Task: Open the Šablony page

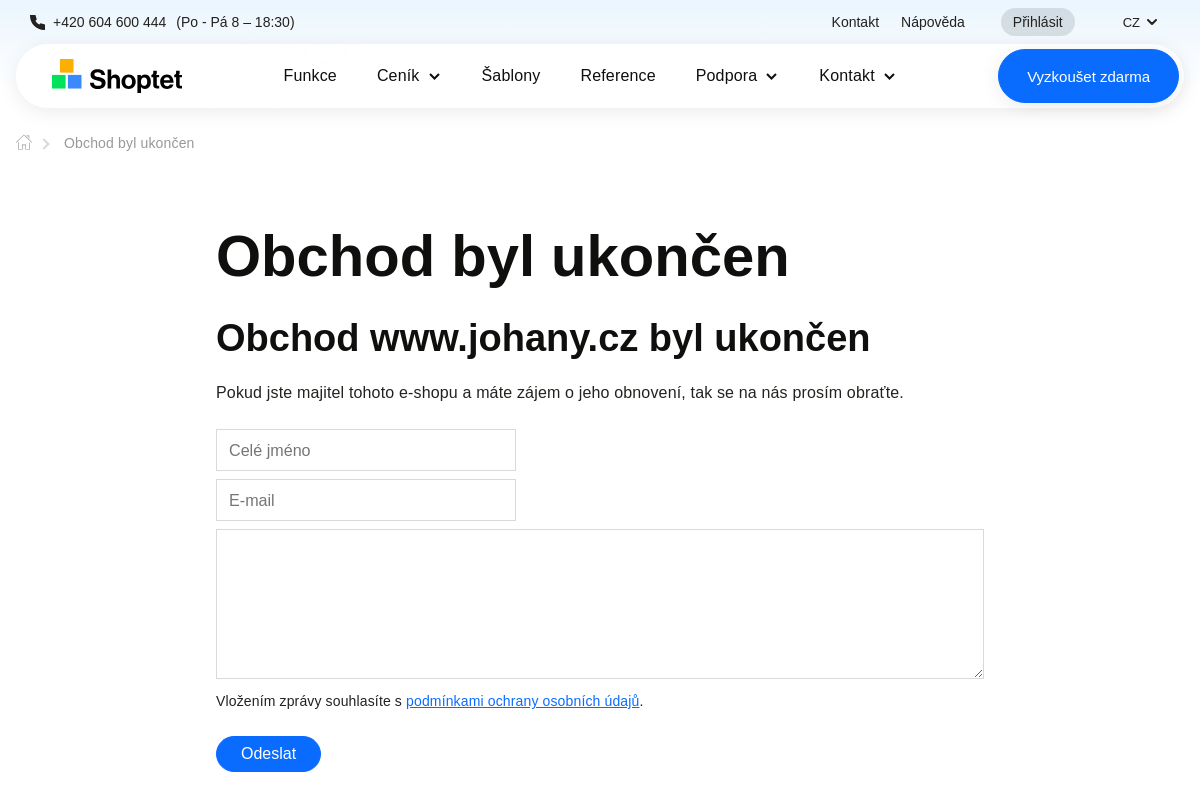Action: 510,75
